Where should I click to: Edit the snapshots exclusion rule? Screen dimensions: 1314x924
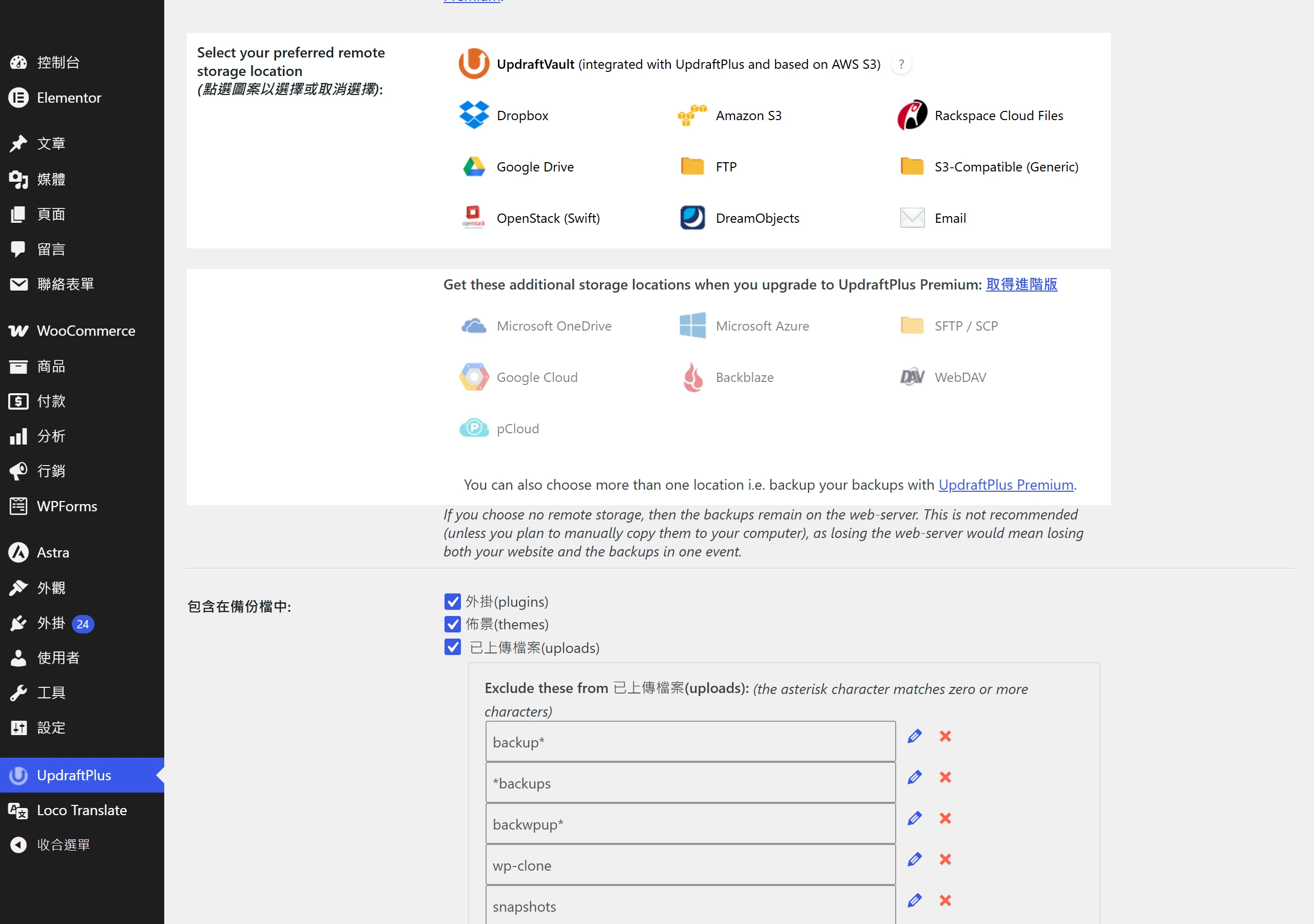pyautogui.click(x=915, y=900)
